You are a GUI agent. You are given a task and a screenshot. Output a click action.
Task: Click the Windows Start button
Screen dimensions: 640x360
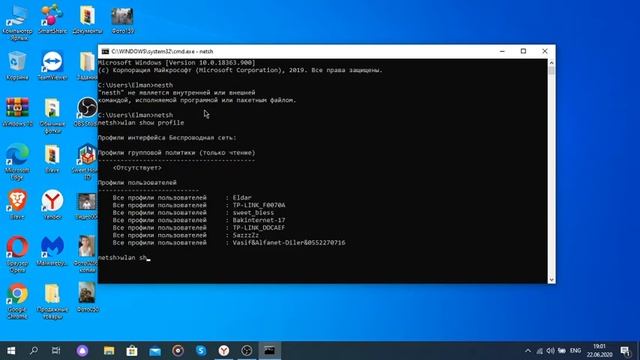point(11,351)
